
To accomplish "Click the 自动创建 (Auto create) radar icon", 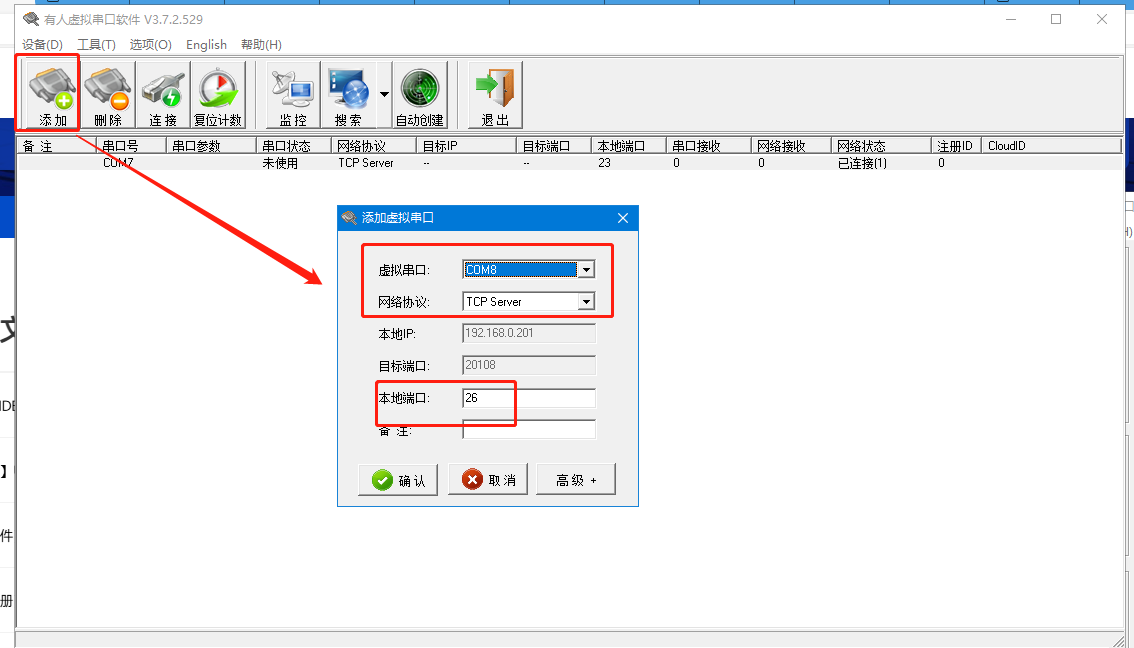I will click(419, 95).
